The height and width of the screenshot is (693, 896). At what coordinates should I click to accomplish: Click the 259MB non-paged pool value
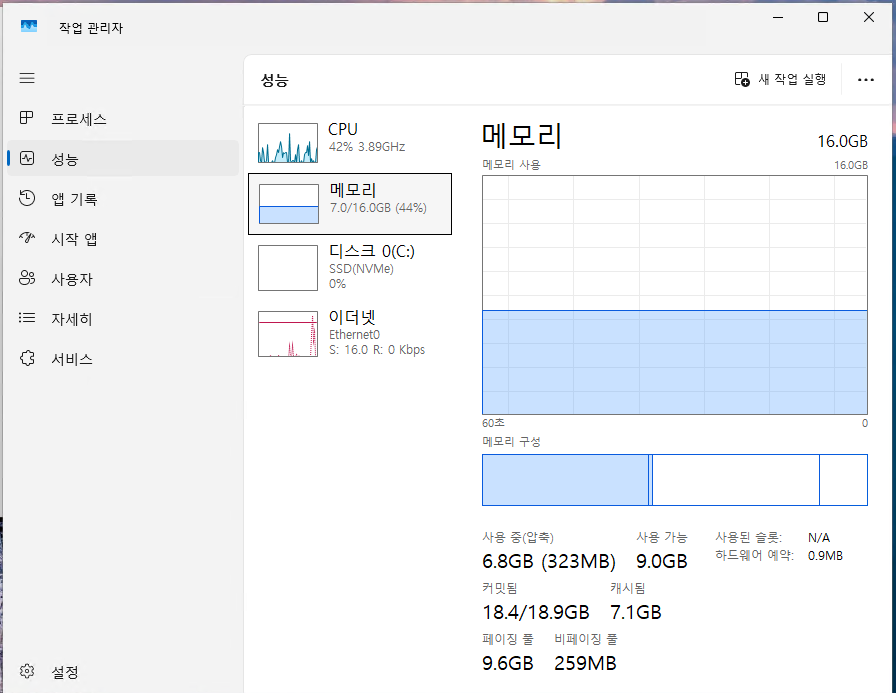coord(585,663)
